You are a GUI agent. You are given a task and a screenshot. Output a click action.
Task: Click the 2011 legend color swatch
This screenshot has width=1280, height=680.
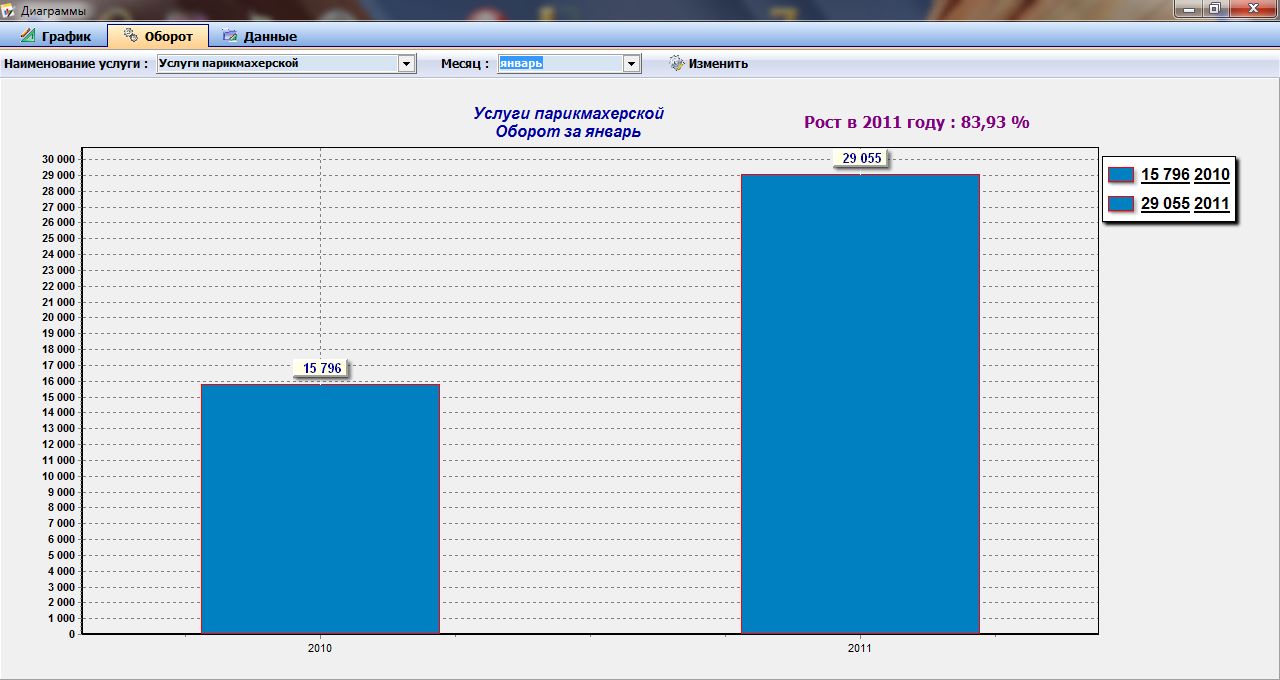point(1121,204)
